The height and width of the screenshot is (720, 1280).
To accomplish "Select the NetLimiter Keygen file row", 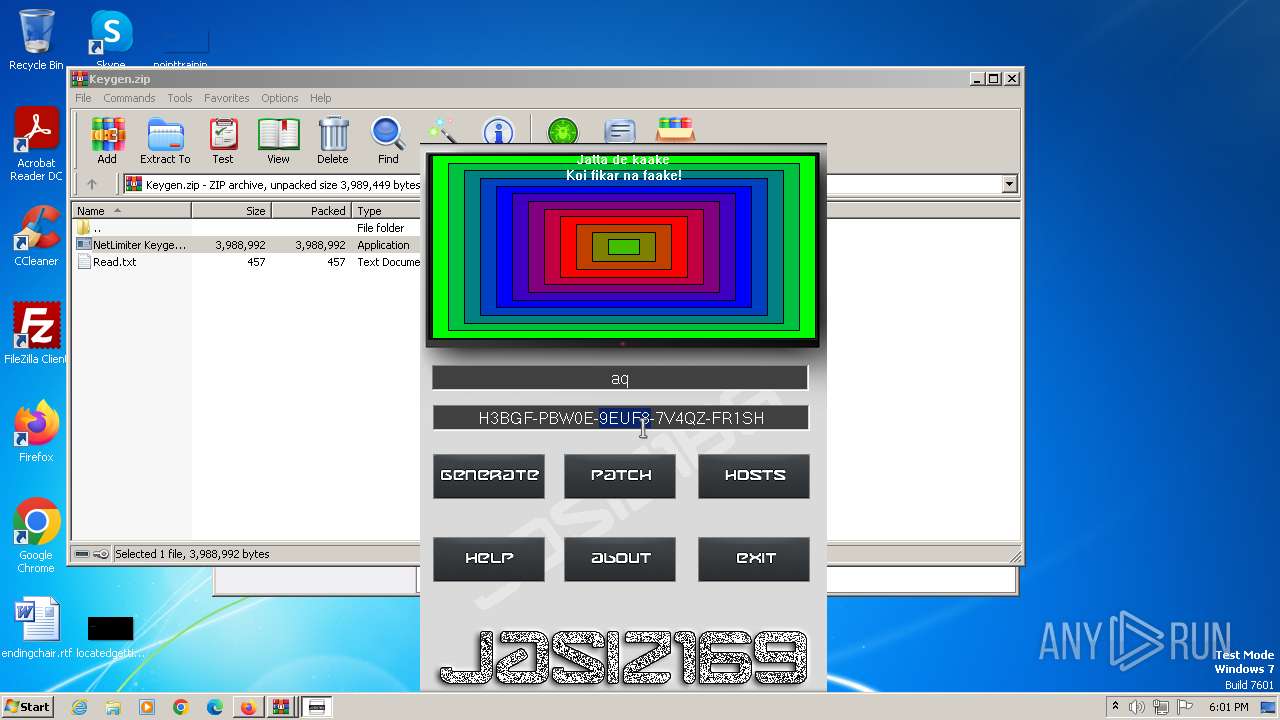I will pyautogui.click(x=247, y=245).
